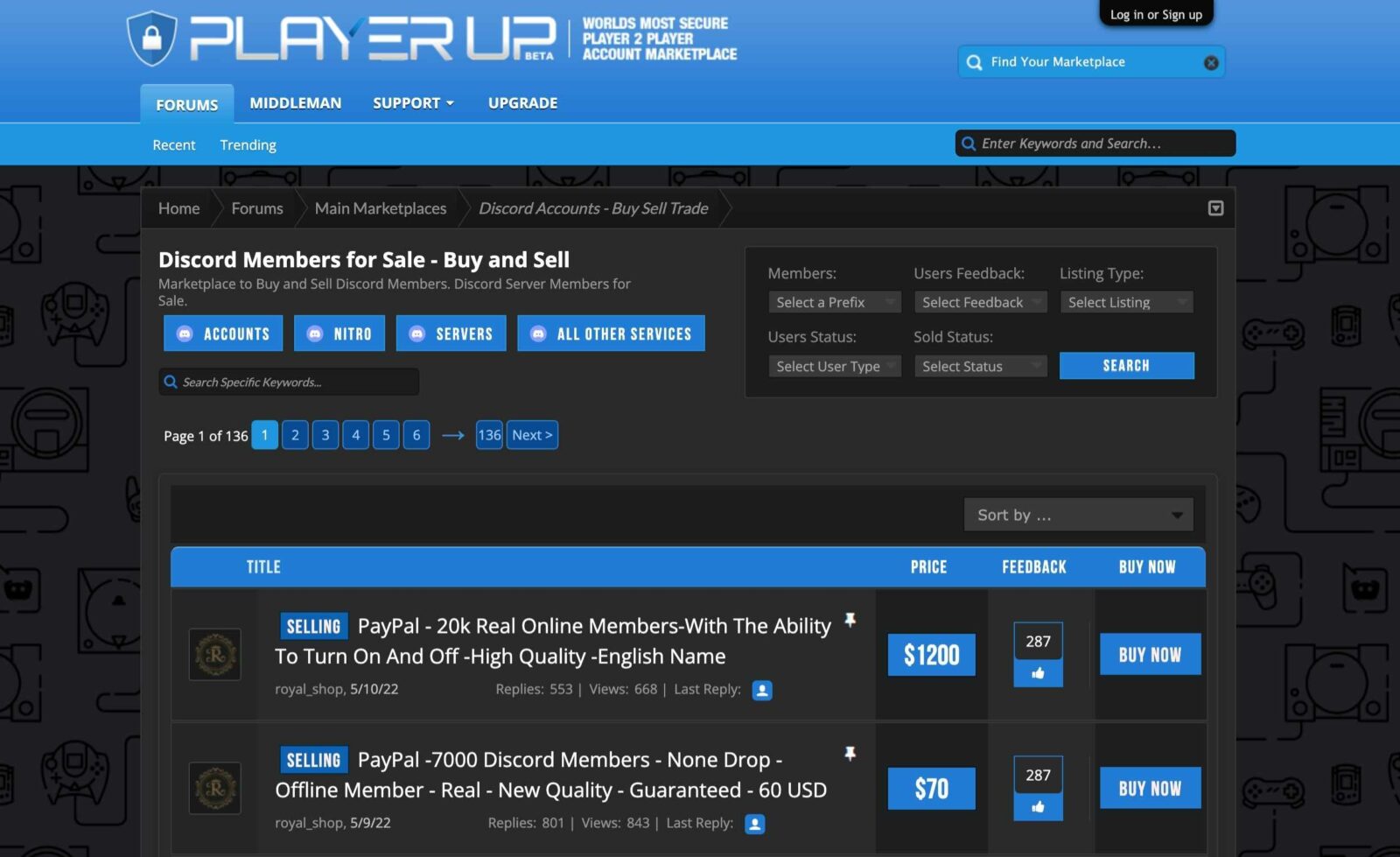The width and height of the screenshot is (1400, 857).
Task: Show Trending posts
Action: 248,144
